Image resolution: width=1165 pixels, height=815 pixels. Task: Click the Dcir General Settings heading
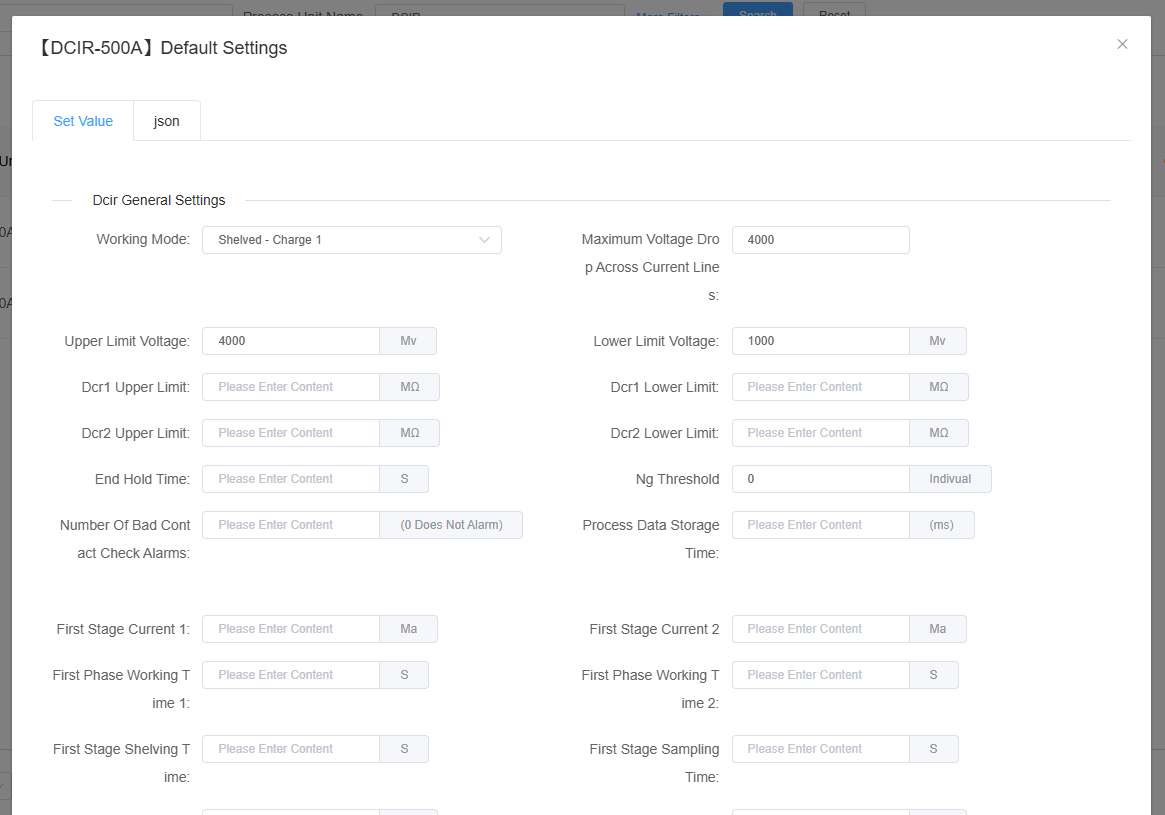tap(159, 201)
